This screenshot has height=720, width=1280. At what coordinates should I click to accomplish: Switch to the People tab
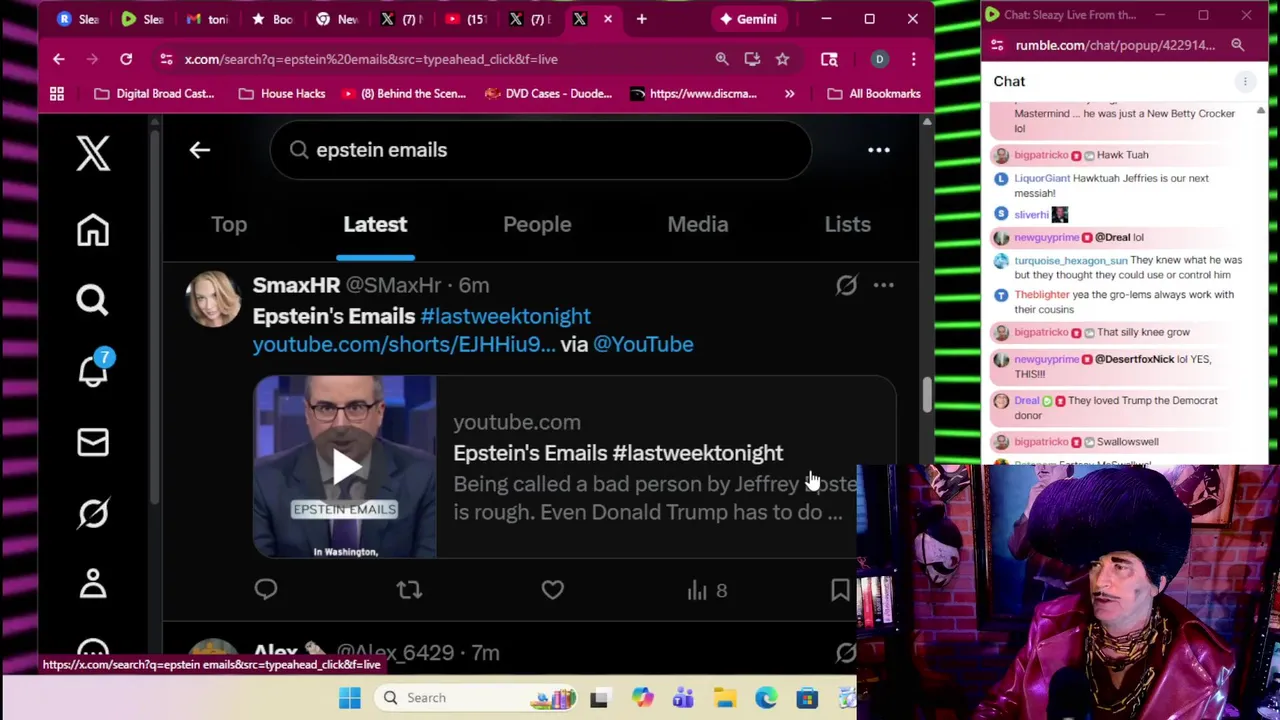tap(537, 224)
